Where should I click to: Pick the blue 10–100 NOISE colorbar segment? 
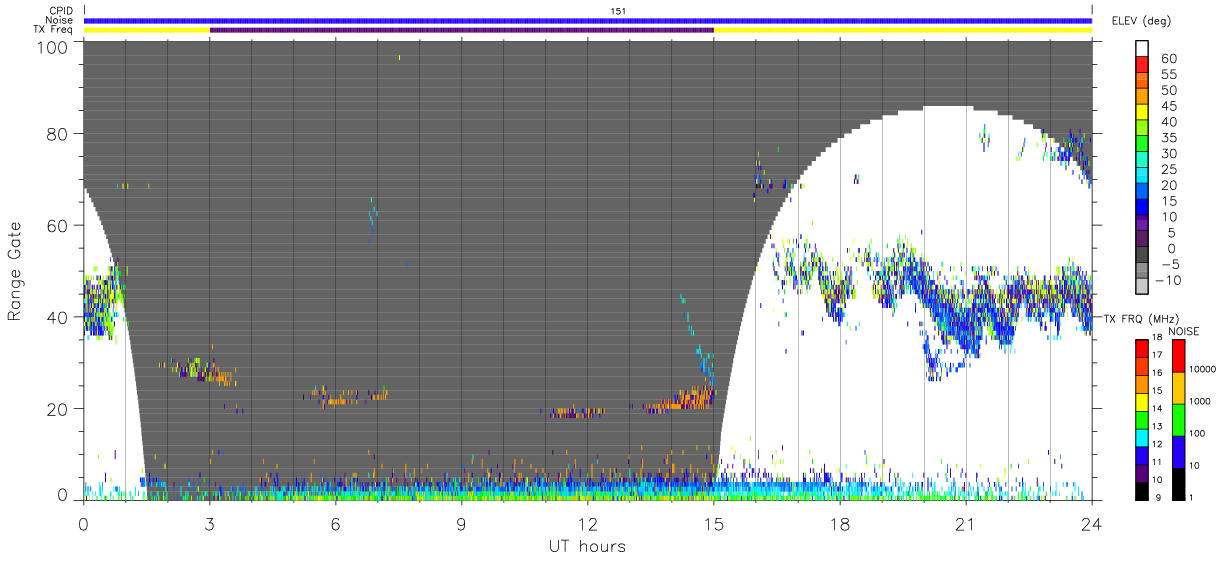point(1179,451)
